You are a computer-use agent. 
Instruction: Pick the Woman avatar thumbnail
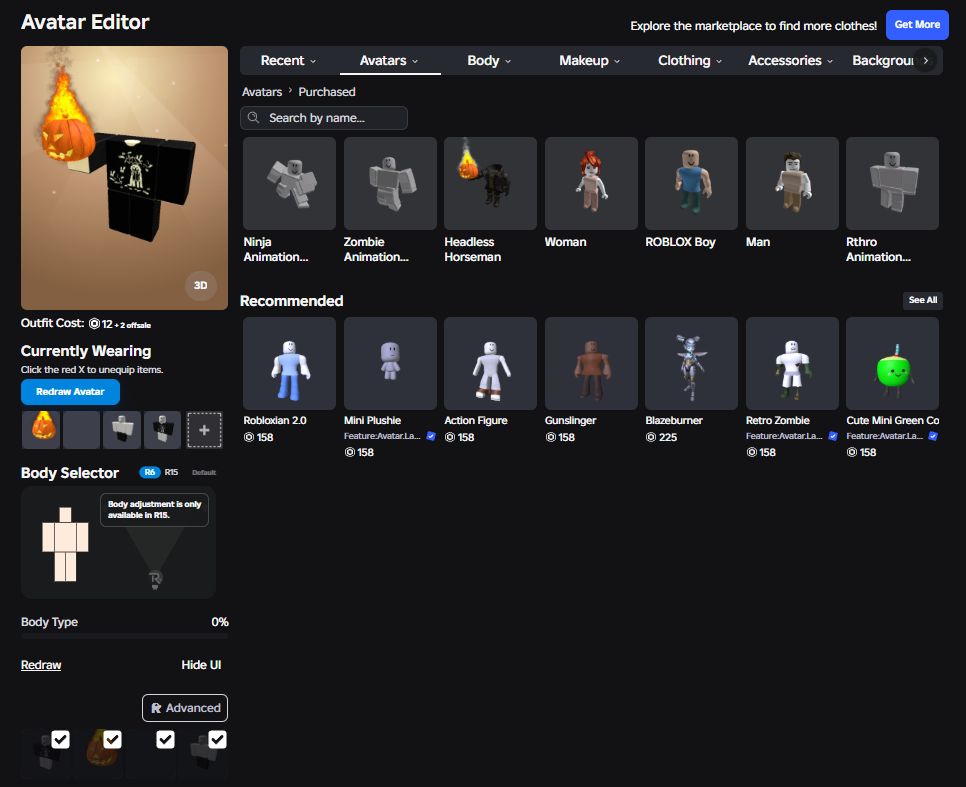click(591, 183)
